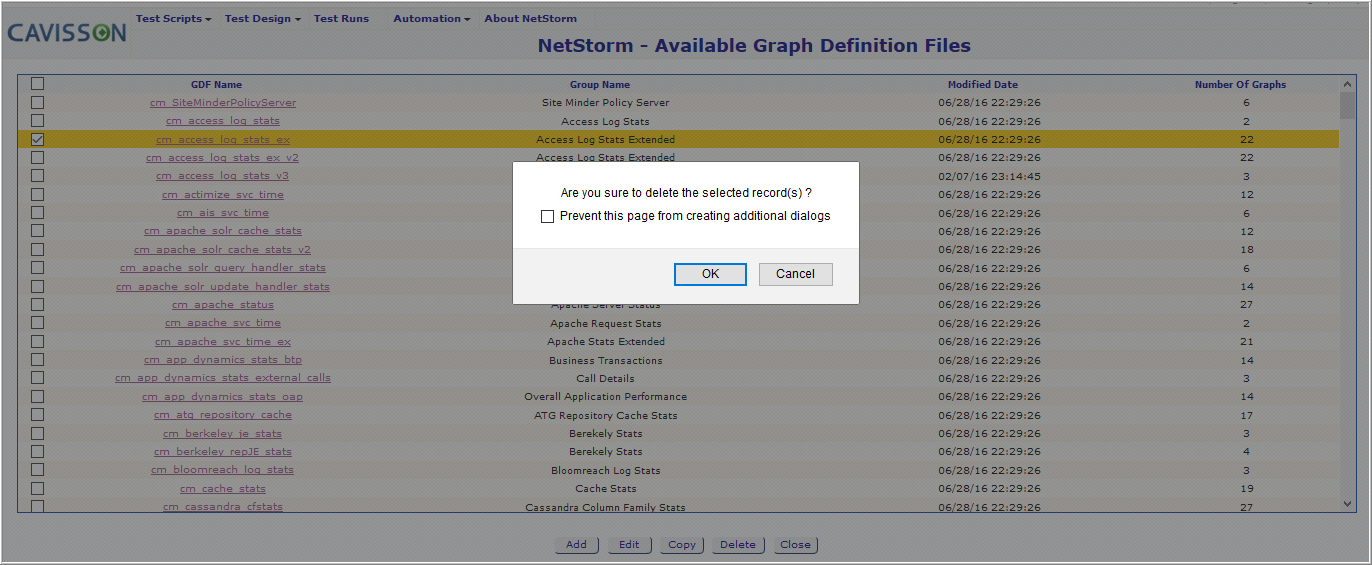This screenshot has width=1372, height=565.
Task: Click Cancel in the delete dialog
Action: (795, 274)
